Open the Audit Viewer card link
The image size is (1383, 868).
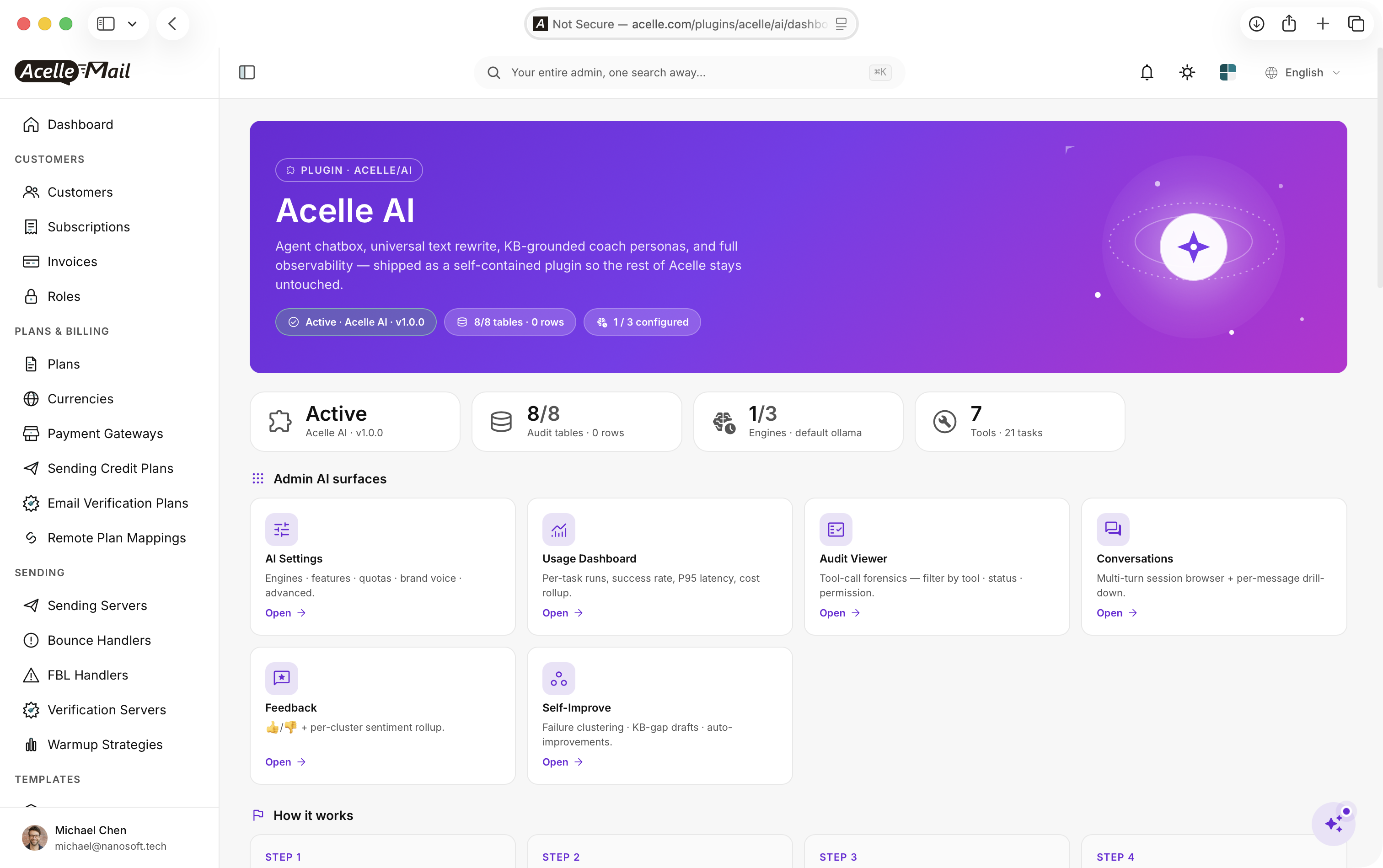pyautogui.click(x=840, y=612)
